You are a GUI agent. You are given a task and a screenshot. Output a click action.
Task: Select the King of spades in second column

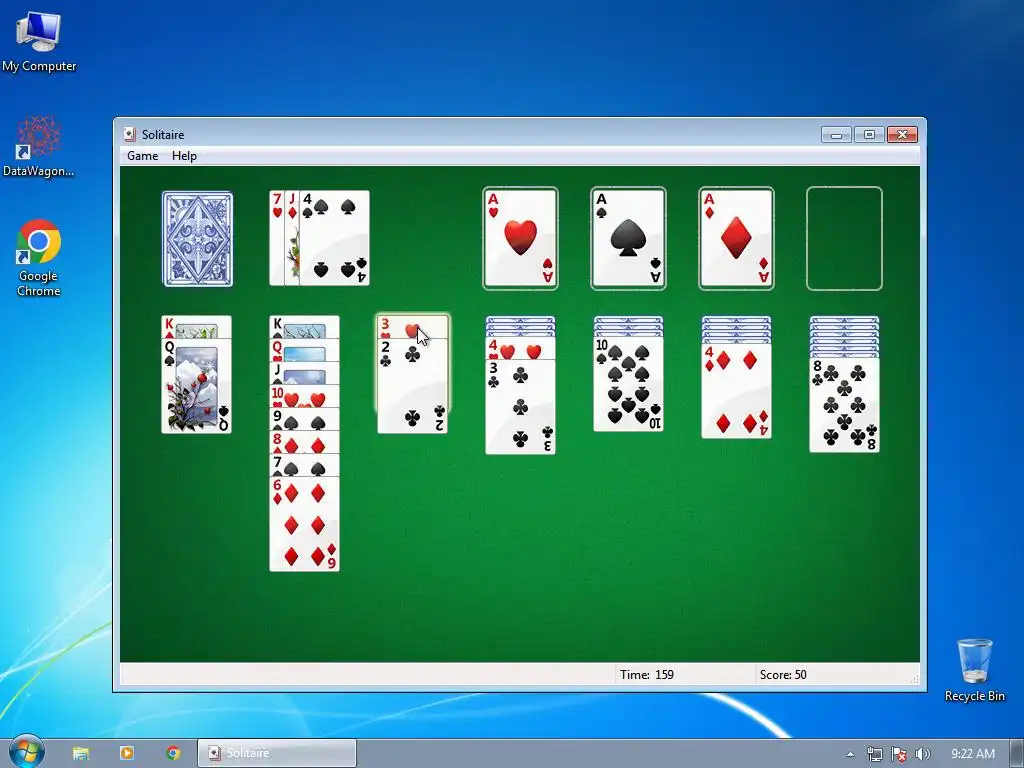(x=304, y=327)
